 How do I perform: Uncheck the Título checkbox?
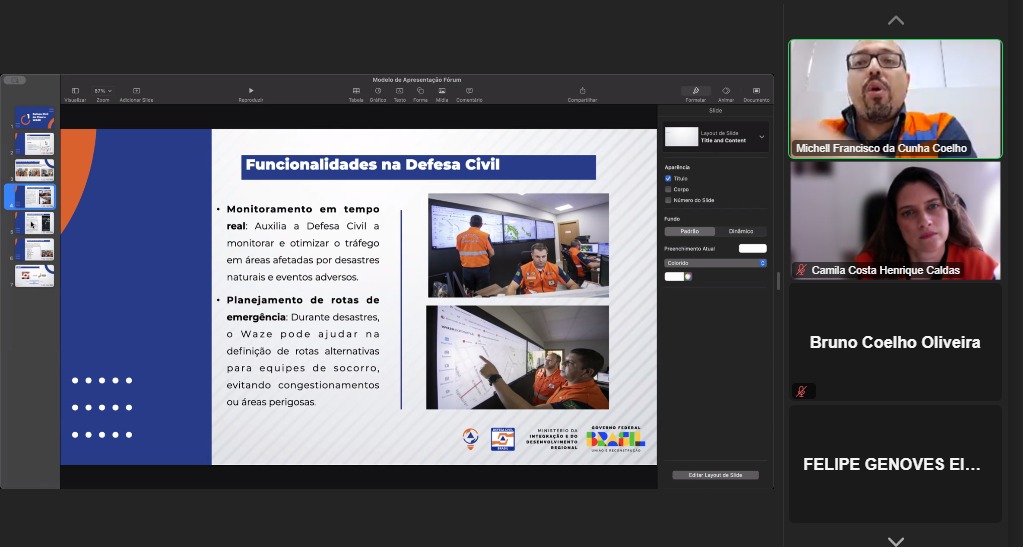[668, 178]
